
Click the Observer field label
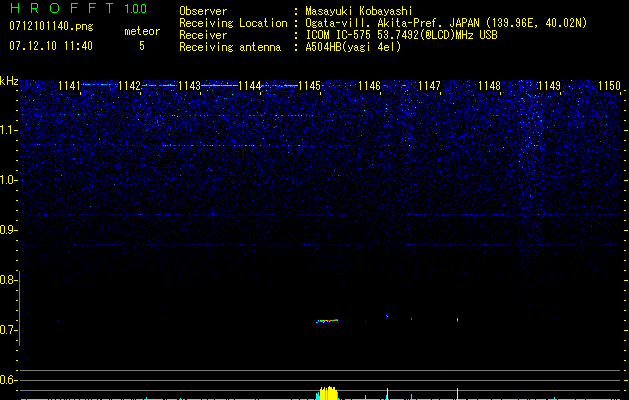click(x=203, y=11)
